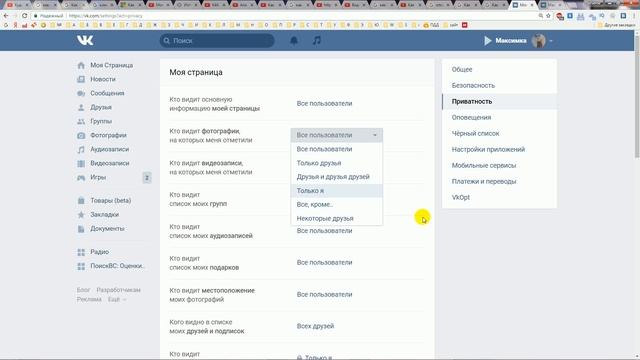Change список моих подарков visibility value
Screen dimensions: 640x360
324,262
